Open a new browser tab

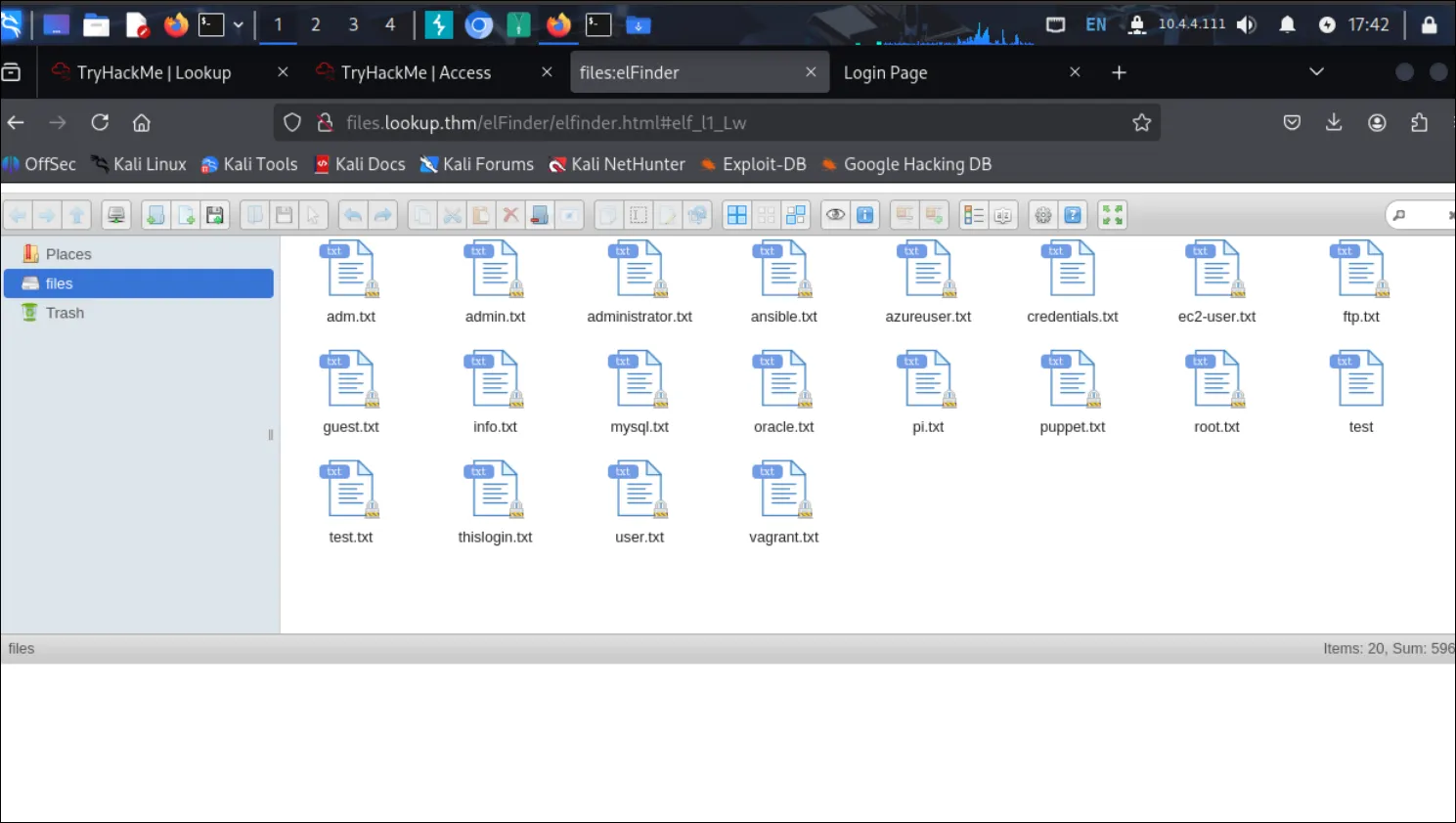pos(1119,72)
